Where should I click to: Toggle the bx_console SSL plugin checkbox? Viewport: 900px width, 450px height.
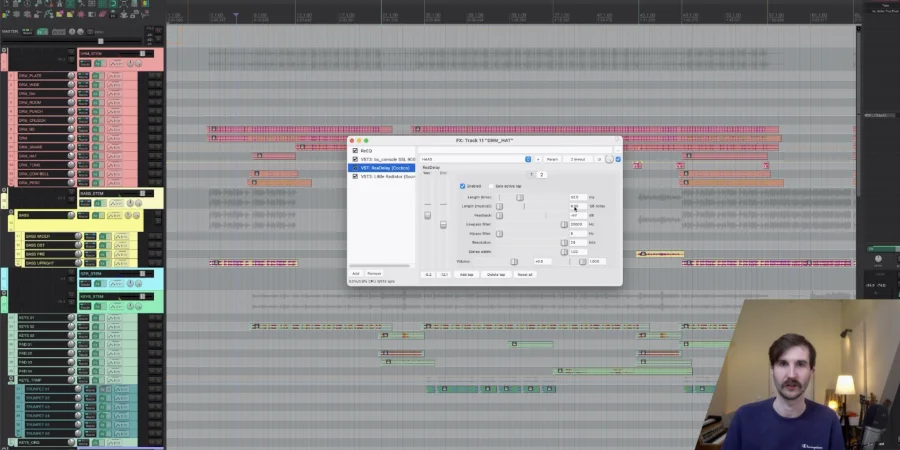coord(355,159)
